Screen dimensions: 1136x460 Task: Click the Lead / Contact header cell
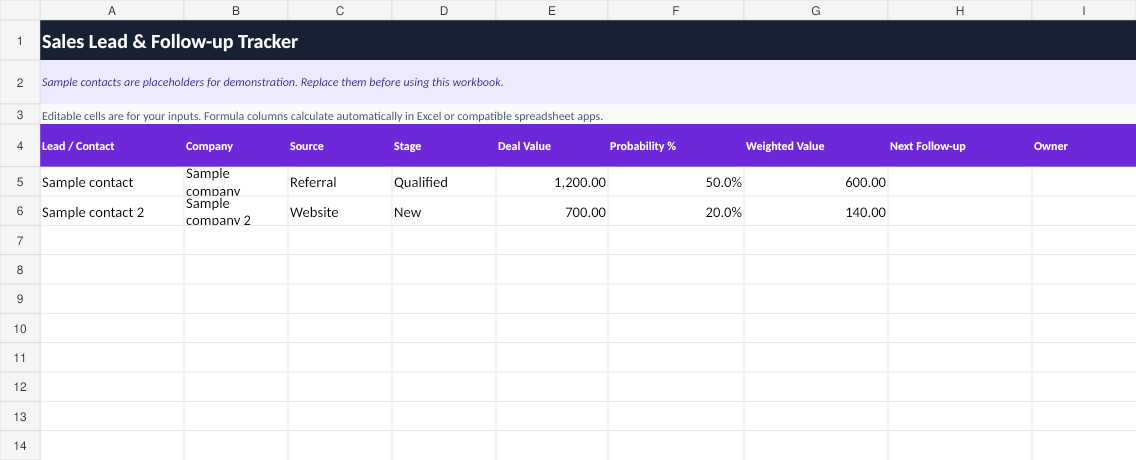pos(112,146)
